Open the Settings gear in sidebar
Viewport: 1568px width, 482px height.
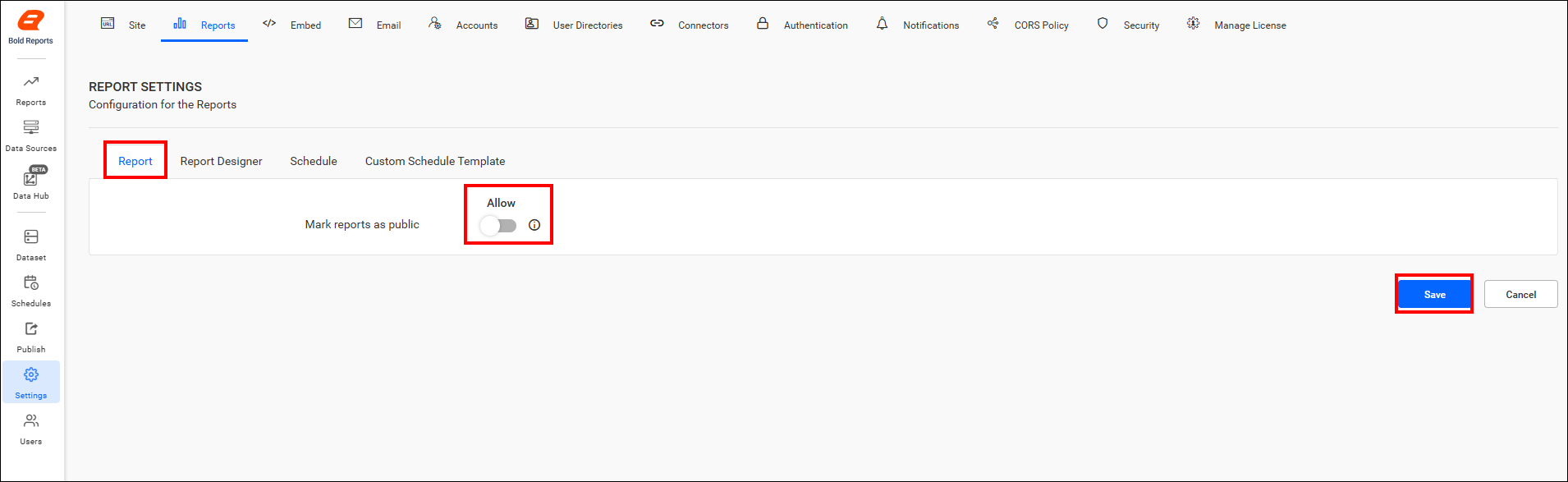tap(31, 374)
